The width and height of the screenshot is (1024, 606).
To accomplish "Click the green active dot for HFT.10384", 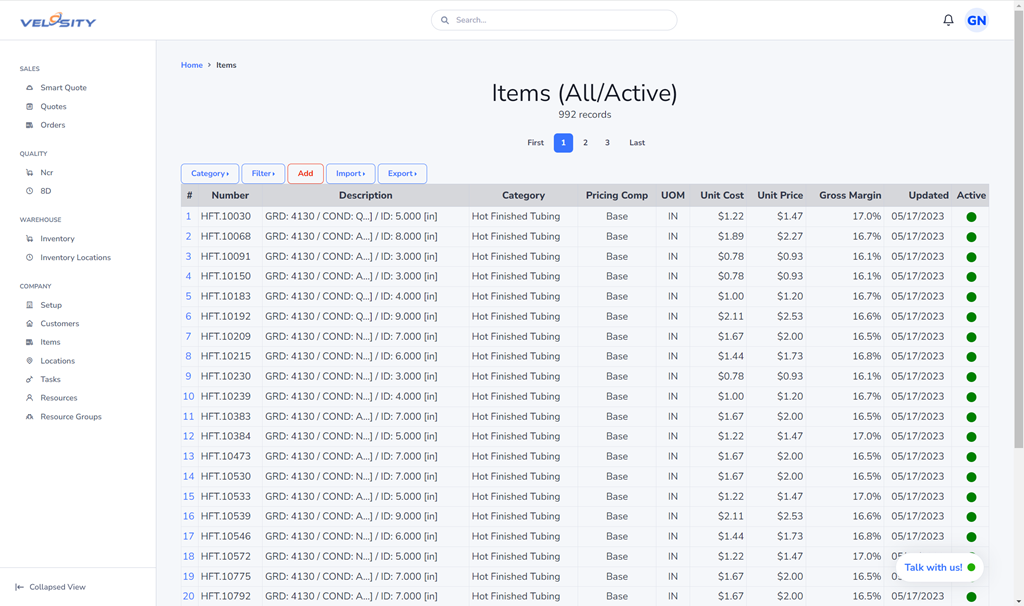I will (971, 437).
